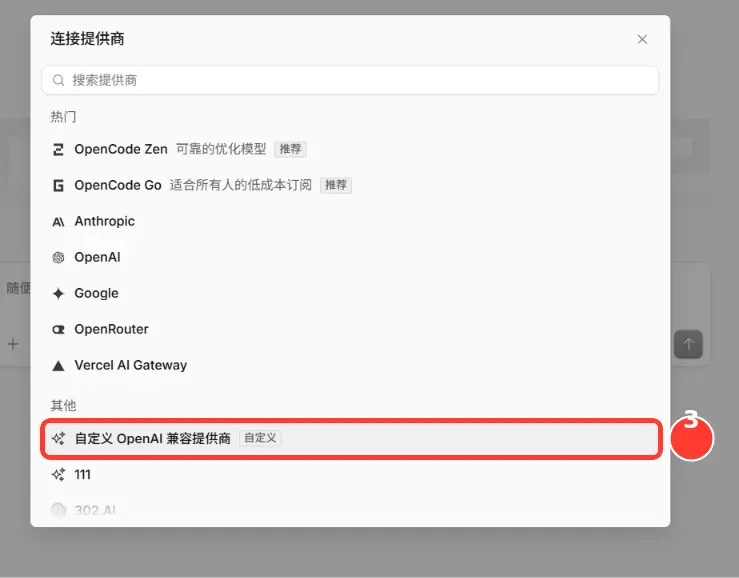Click the OpenRouter logo icon
The height and width of the screenshot is (578, 739).
[x=58, y=330]
